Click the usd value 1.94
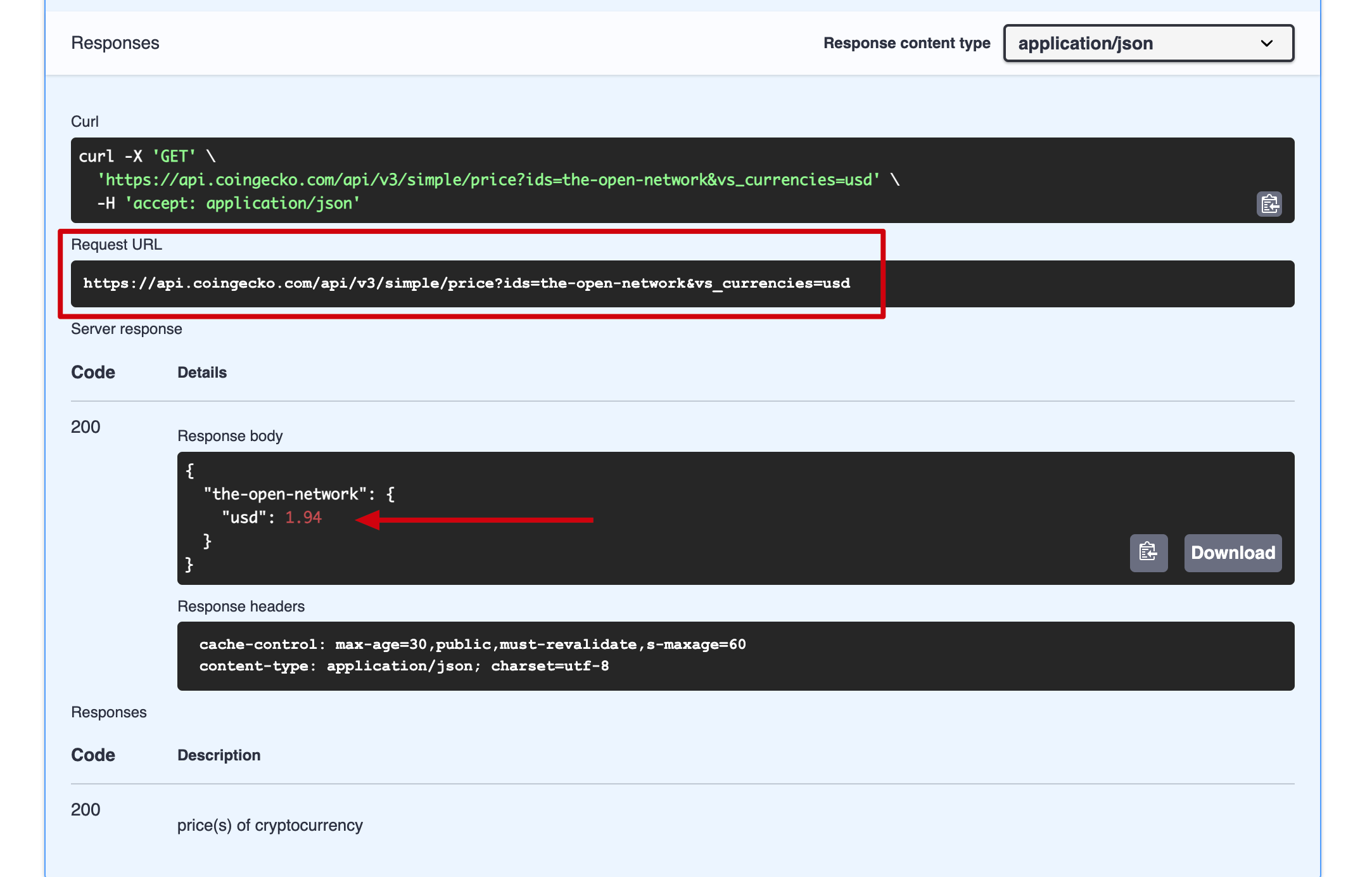 [303, 518]
